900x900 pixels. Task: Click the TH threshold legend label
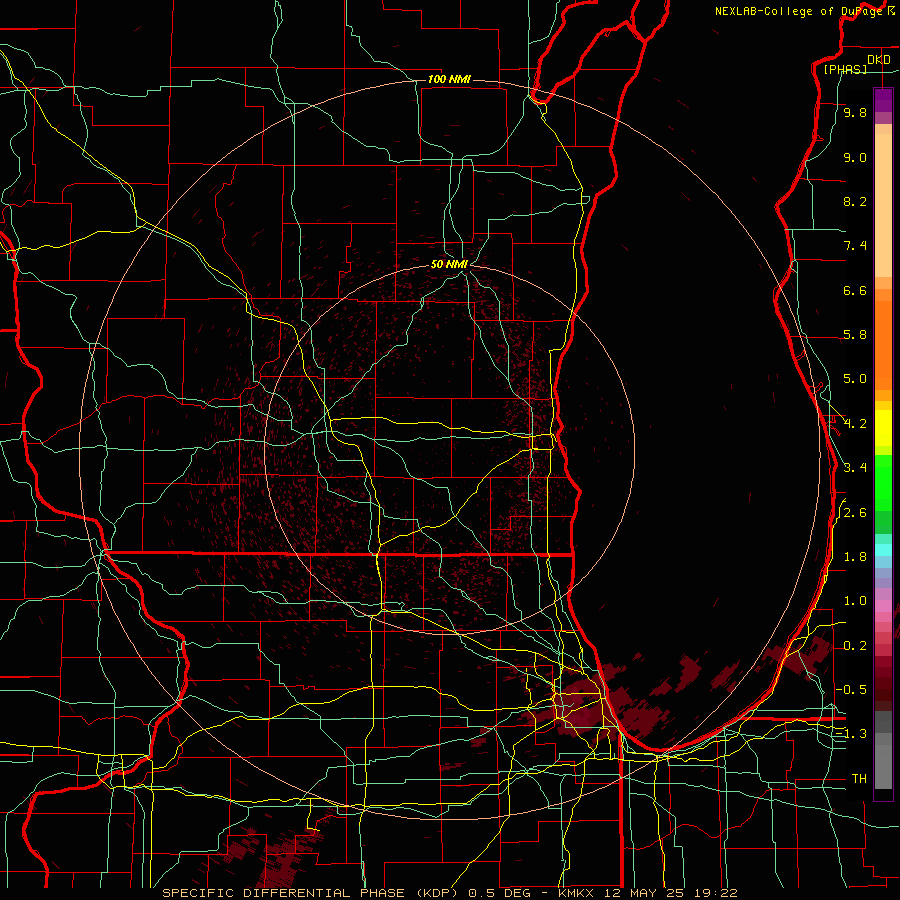859,778
